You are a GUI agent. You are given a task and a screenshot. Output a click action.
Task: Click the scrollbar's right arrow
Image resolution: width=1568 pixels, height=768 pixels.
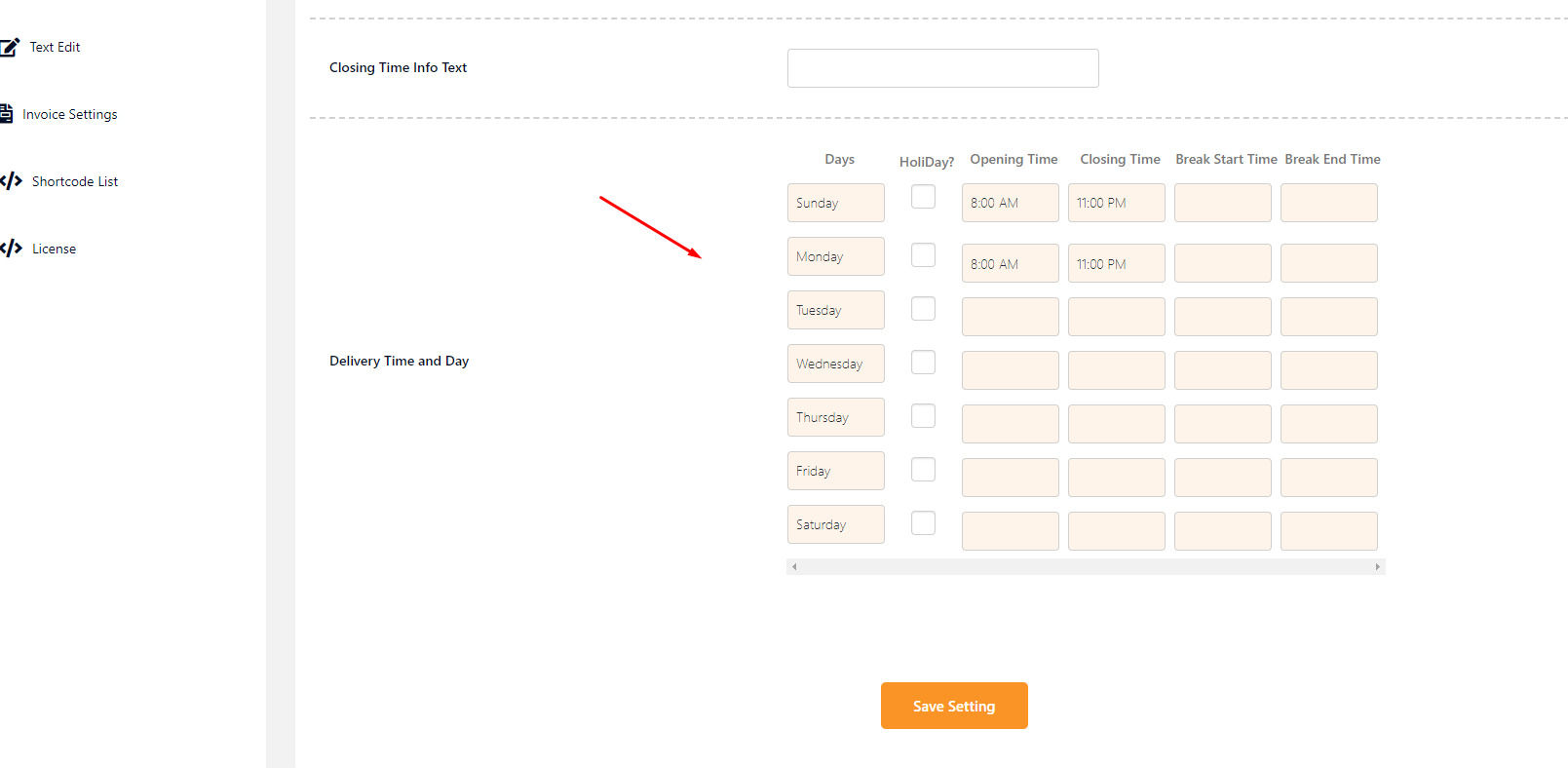(x=1377, y=566)
